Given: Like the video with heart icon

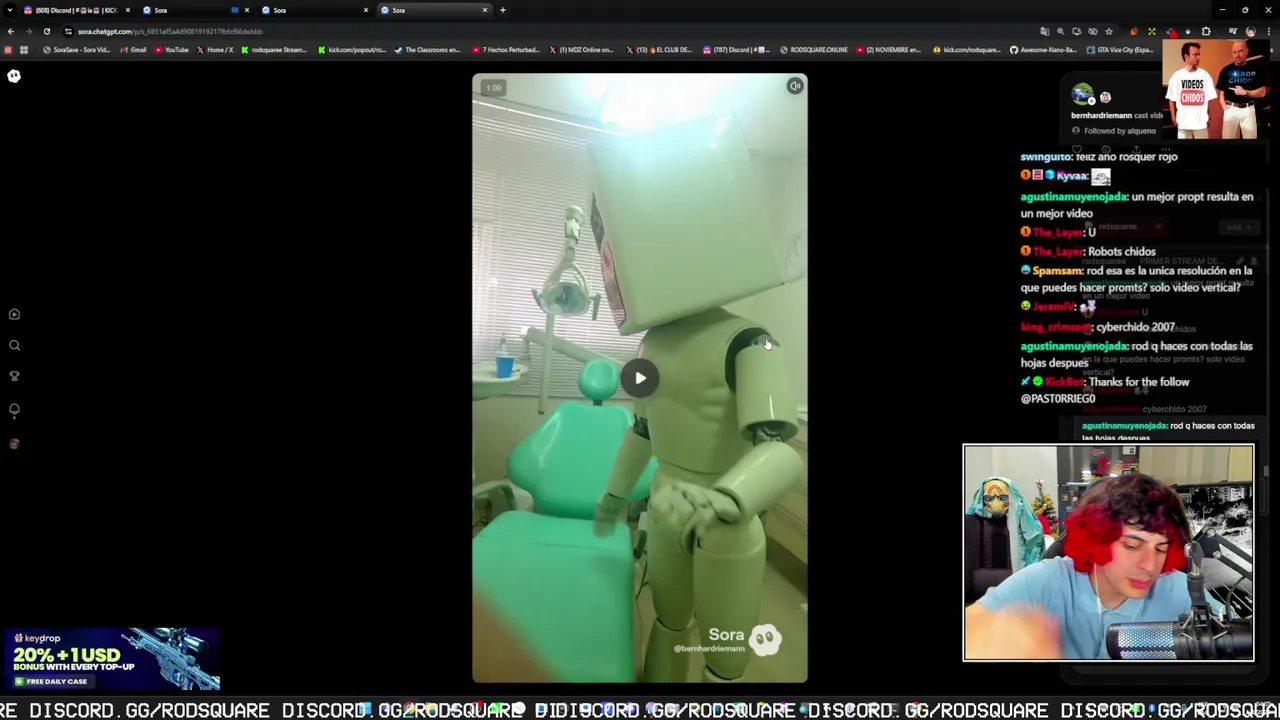Looking at the screenshot, I should [1077, 150].
